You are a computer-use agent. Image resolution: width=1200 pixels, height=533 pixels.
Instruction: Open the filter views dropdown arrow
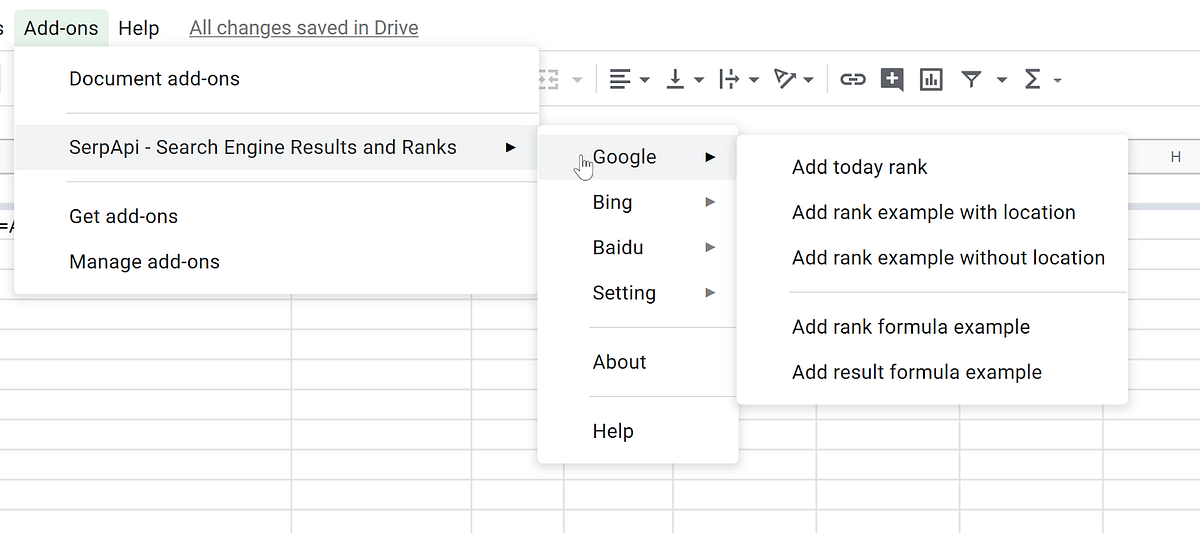pos(1001,80)
